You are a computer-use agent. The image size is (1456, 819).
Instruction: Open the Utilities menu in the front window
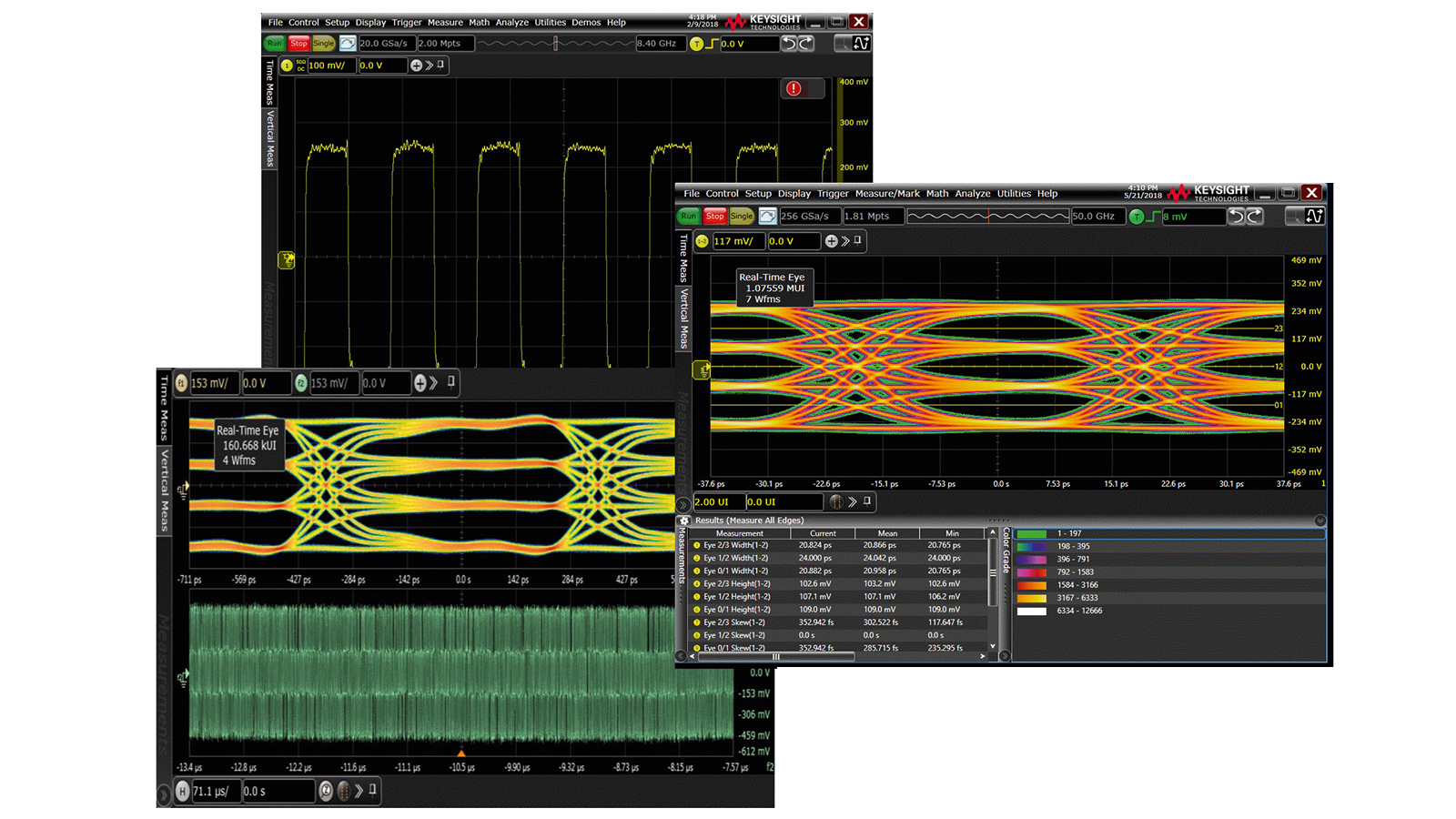pyautogui.click(x=1014, y=193)
